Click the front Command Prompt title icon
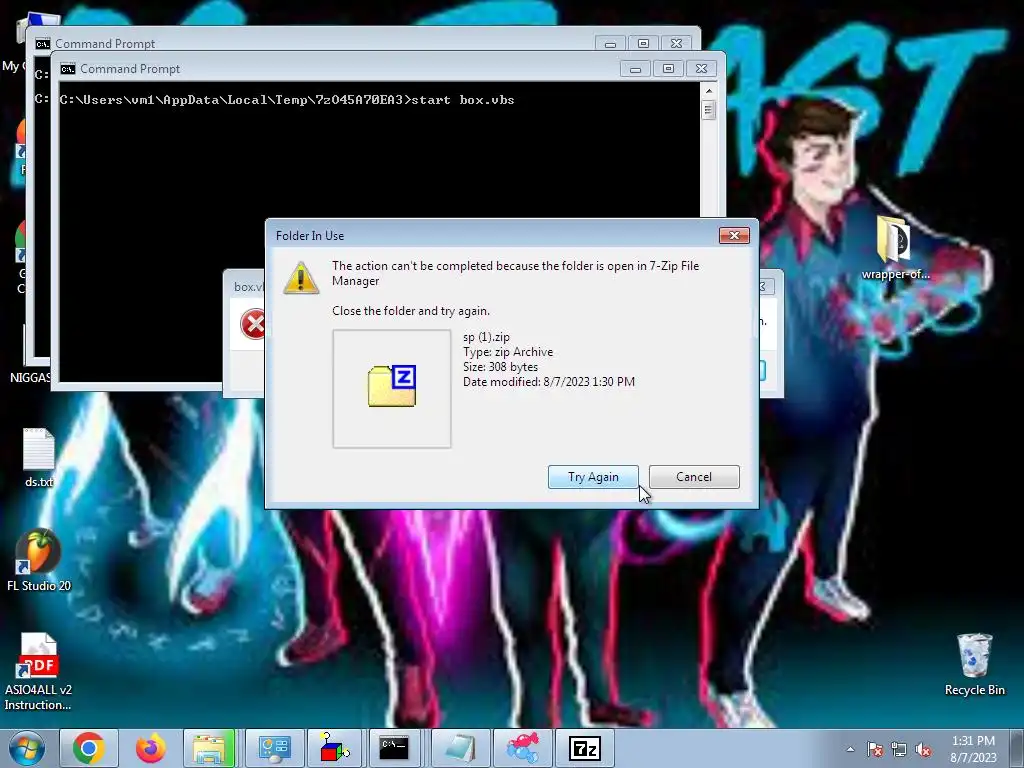 [x=68, y=69]
